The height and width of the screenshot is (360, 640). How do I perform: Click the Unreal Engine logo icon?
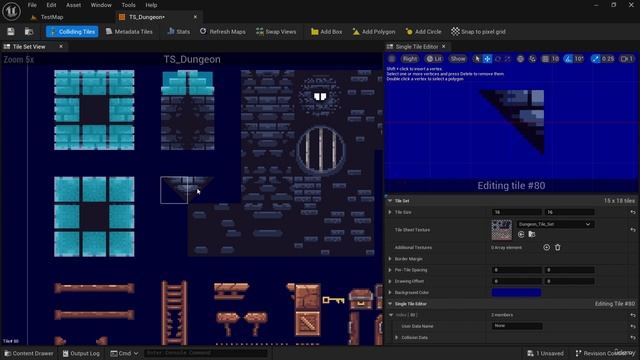click(11, 11)
